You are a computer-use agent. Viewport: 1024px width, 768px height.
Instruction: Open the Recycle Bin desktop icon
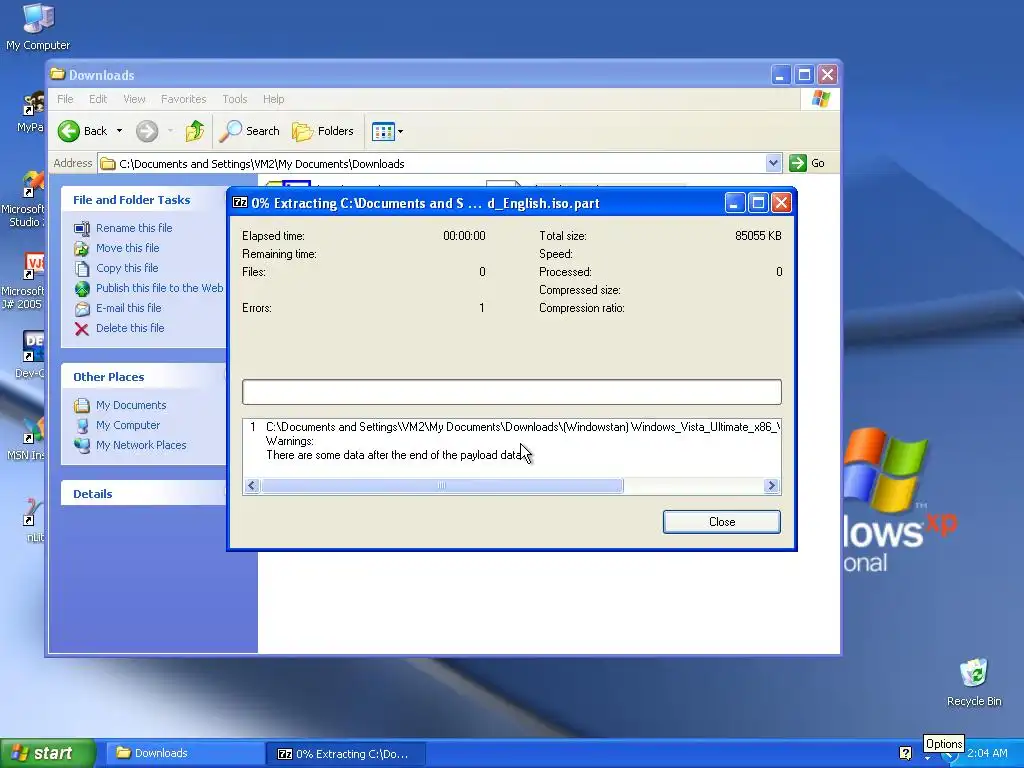pyautogui.click(x=973, y=682)
